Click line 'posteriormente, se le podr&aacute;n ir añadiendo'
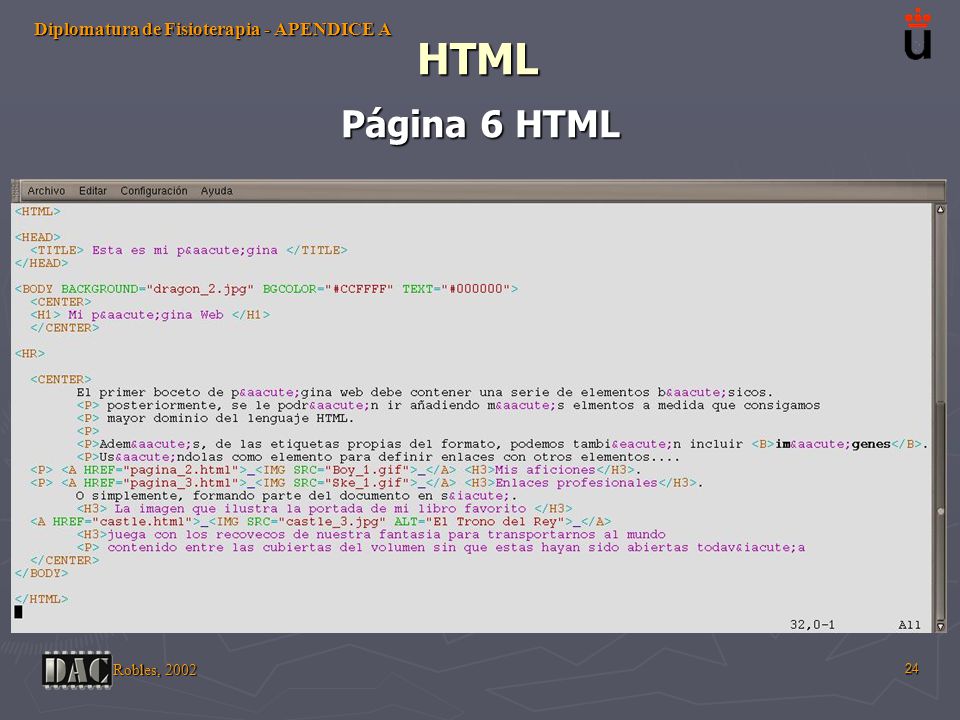960x720 pixels. pyautogui.click(x=448, y=405)
